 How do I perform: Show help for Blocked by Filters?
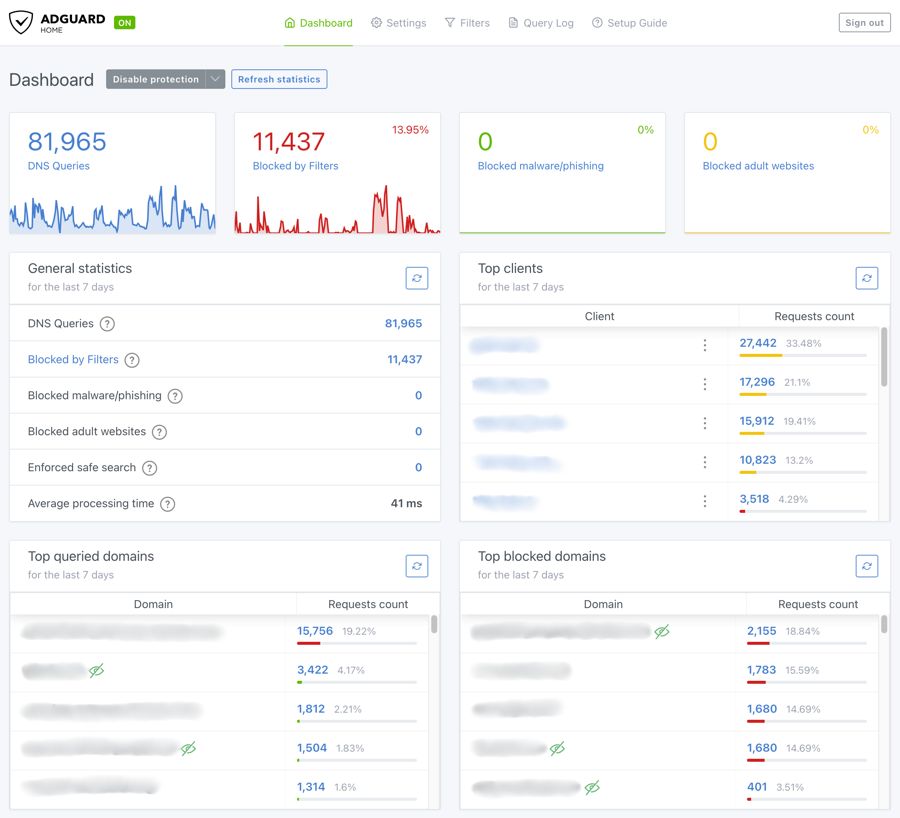pos(132,360)
